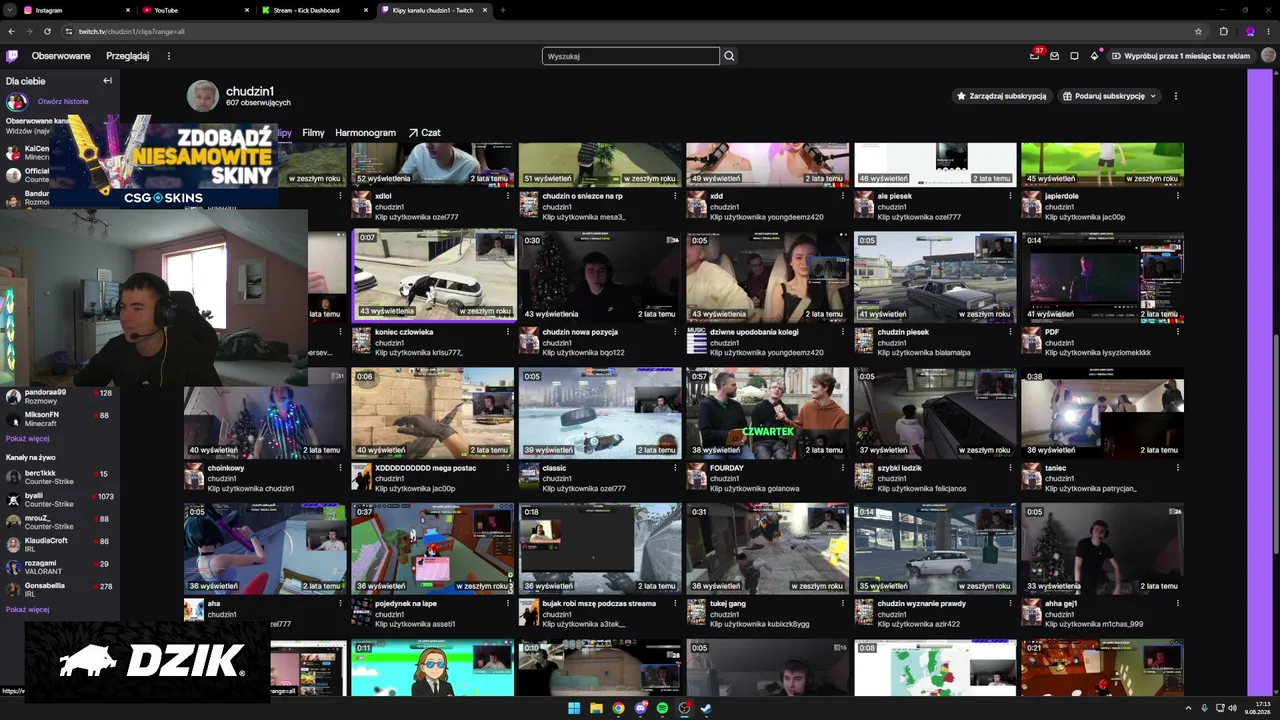Reload the page in Chrome
This screenshot has height=720, width=1280.
[x=47, y=31]
